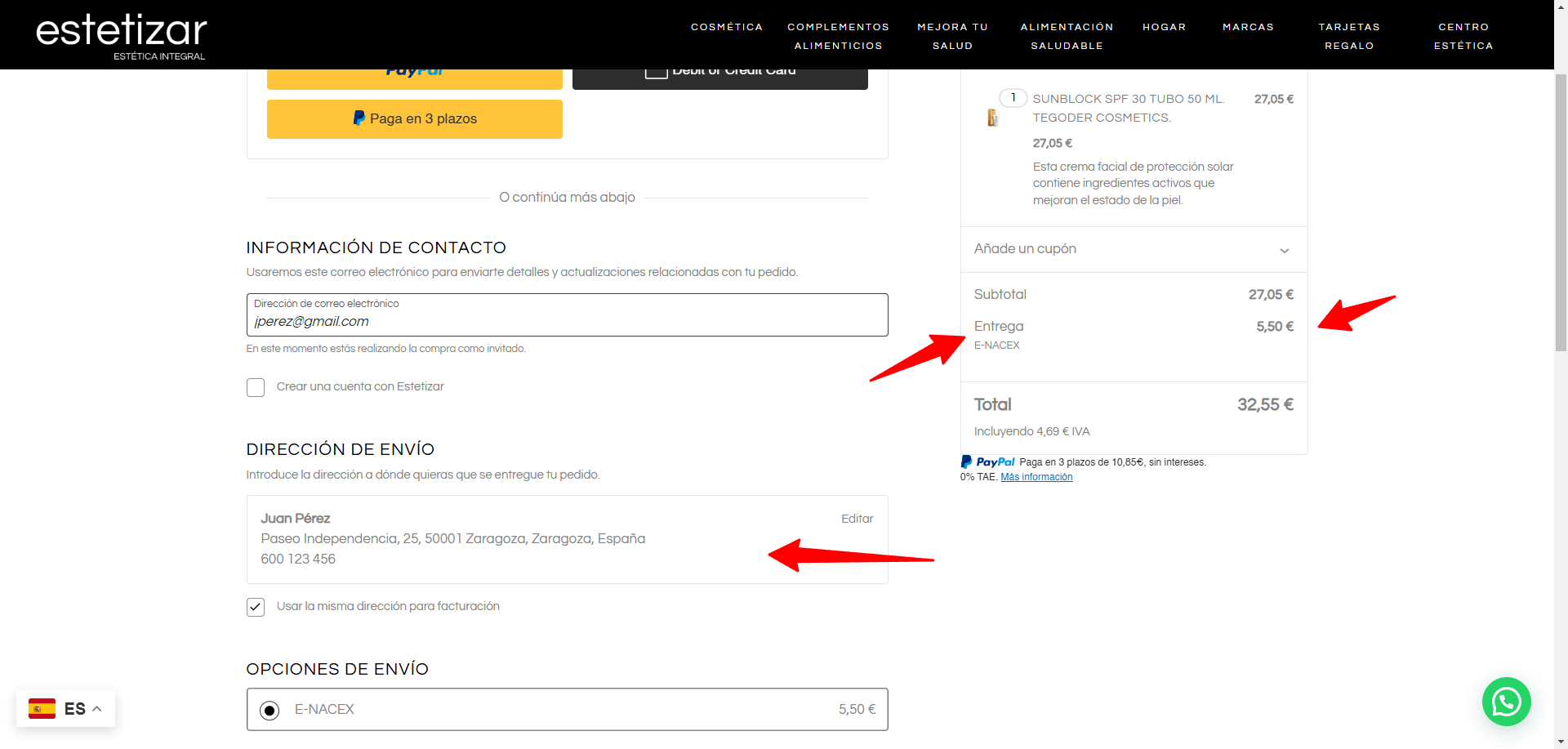Click the item quantity badge 1
Screen dimensions: 1568x749
(1013, 98)
